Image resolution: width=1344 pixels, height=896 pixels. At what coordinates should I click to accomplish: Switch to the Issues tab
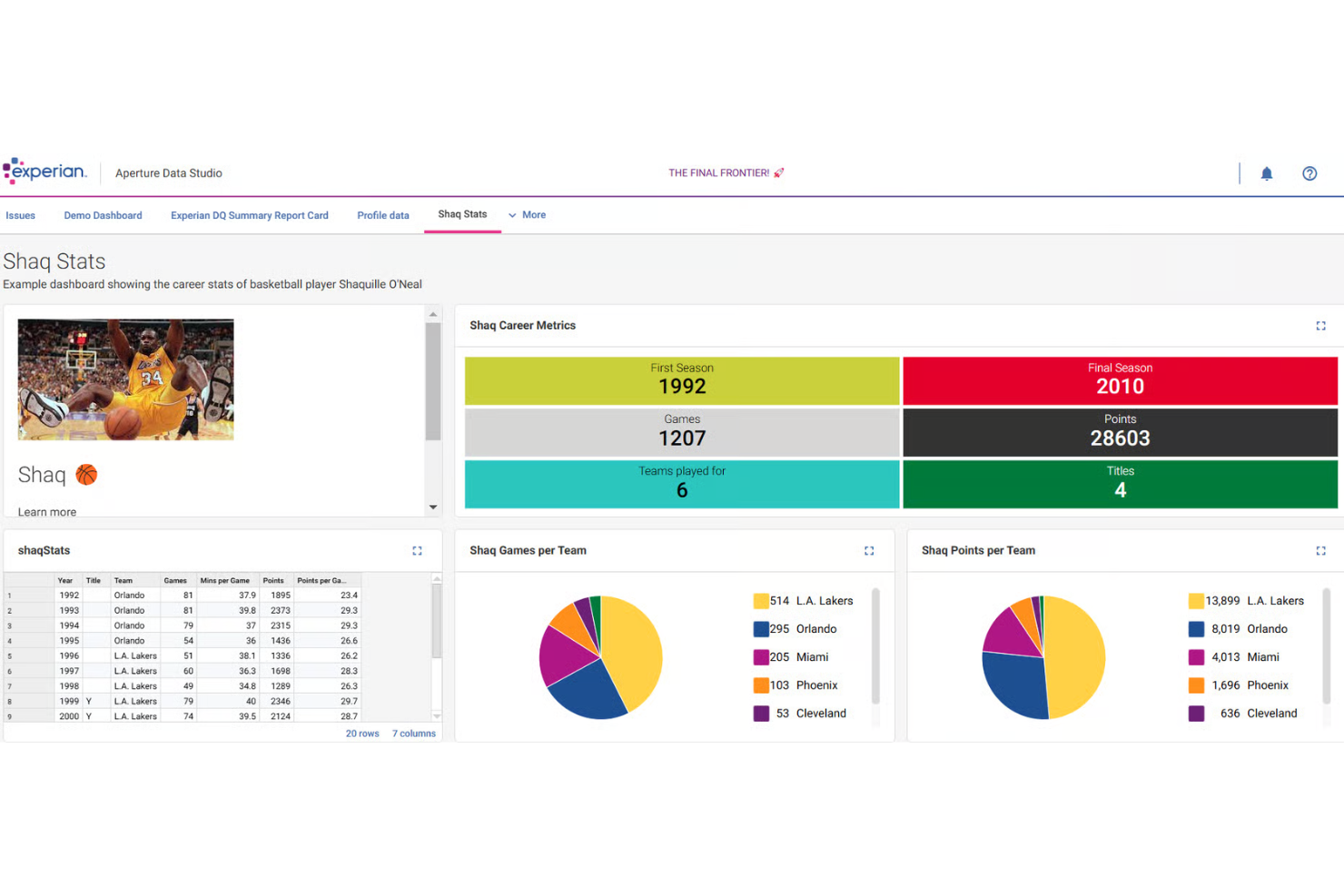(20, 215)
